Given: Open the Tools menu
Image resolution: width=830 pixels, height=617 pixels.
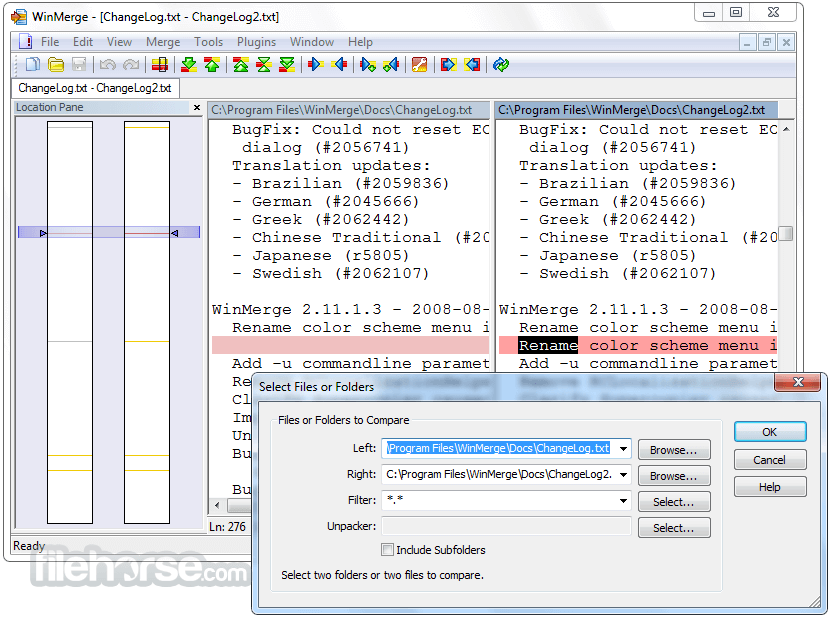Looking at the screenshot, I should [208, 42].
